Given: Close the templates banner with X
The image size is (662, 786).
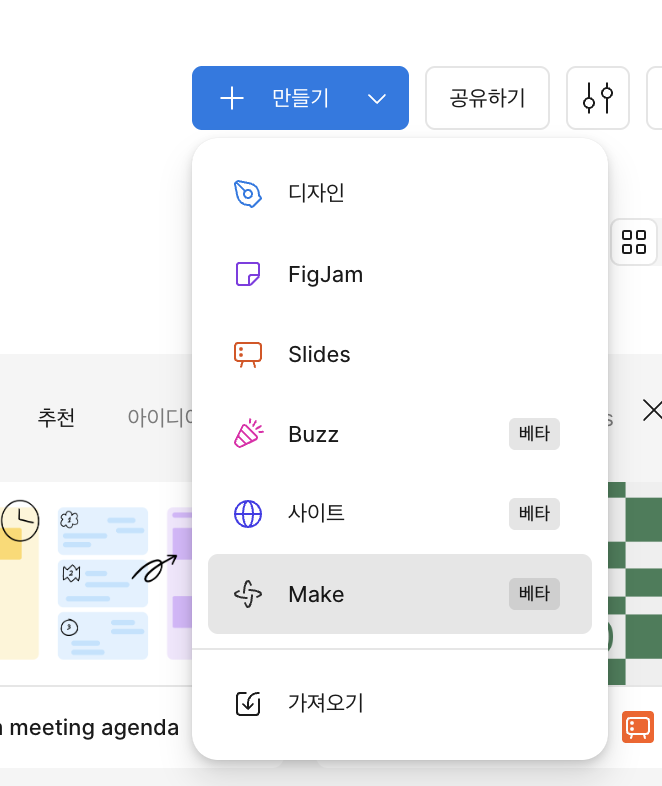Looking at the screenshot, I should pyautogui.click(x=652, y=411).
